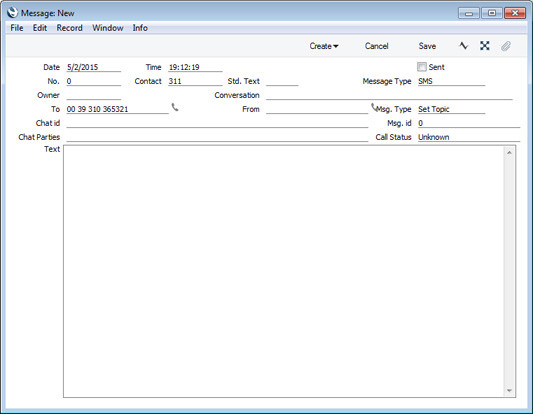The height and width of the screenshot is (414, 533).
Task: Expand the Create dropdown menu
Action: coord(324,46)
